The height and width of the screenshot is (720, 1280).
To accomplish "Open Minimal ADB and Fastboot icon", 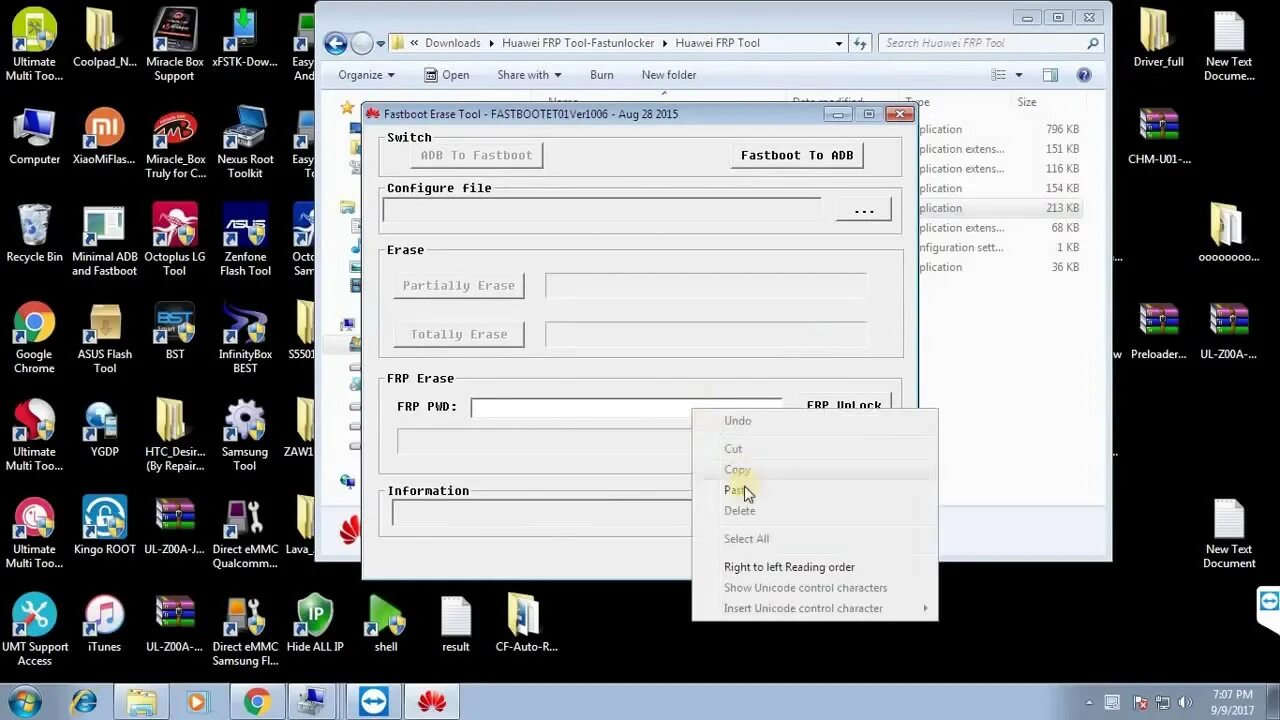I will point(104,240).
